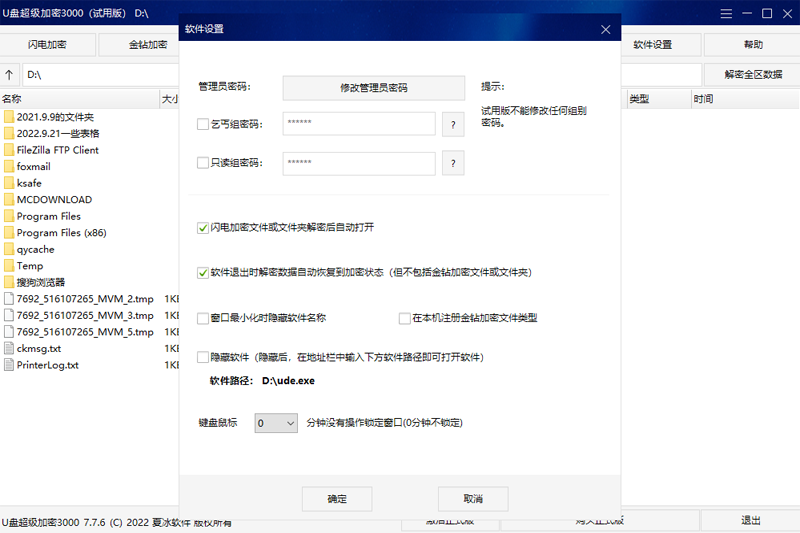Close the 软件设置 dialog with X
800x533 pixels.
click(x=605, y=29)
